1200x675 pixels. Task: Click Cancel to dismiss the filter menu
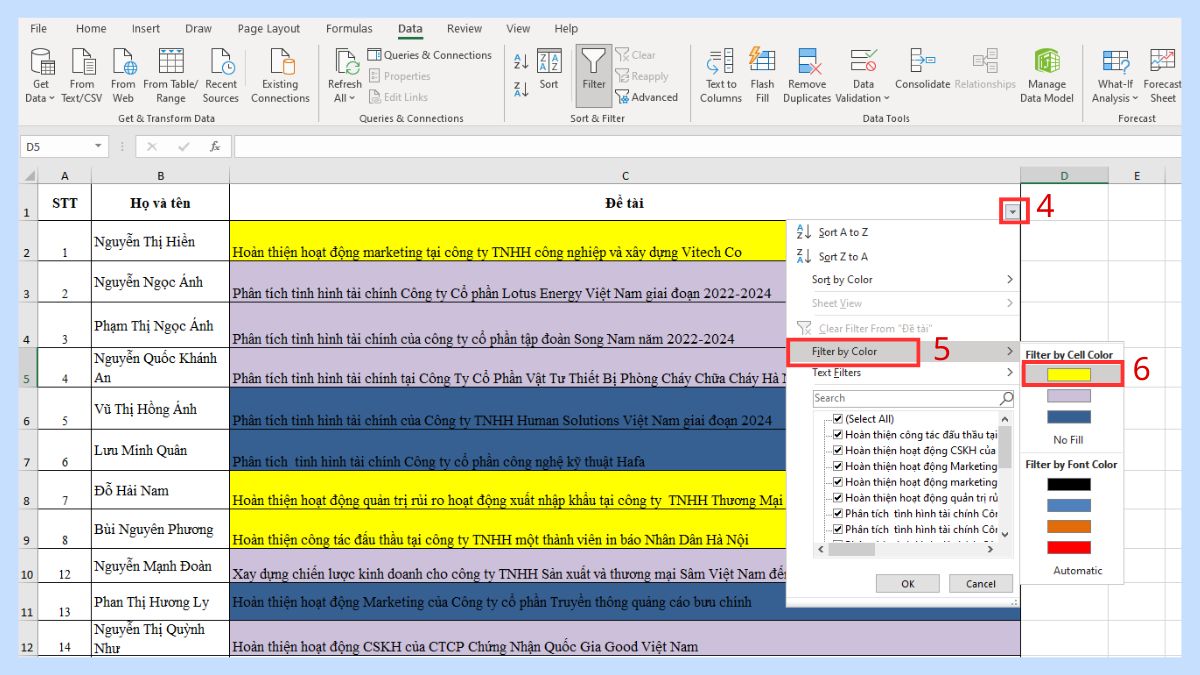tap(981, 583)
